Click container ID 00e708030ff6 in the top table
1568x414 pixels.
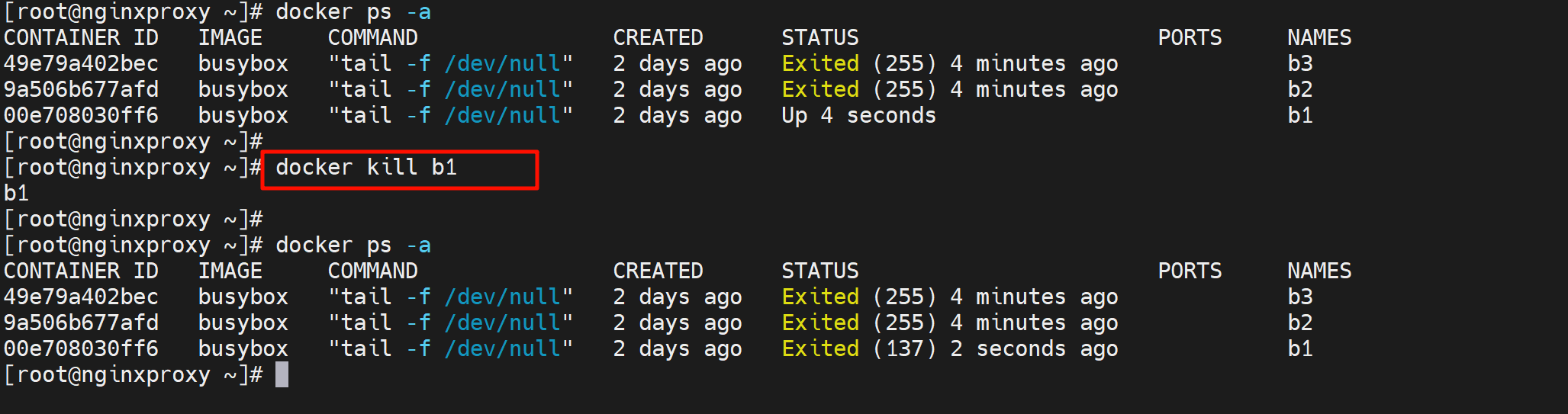[81, 116]
